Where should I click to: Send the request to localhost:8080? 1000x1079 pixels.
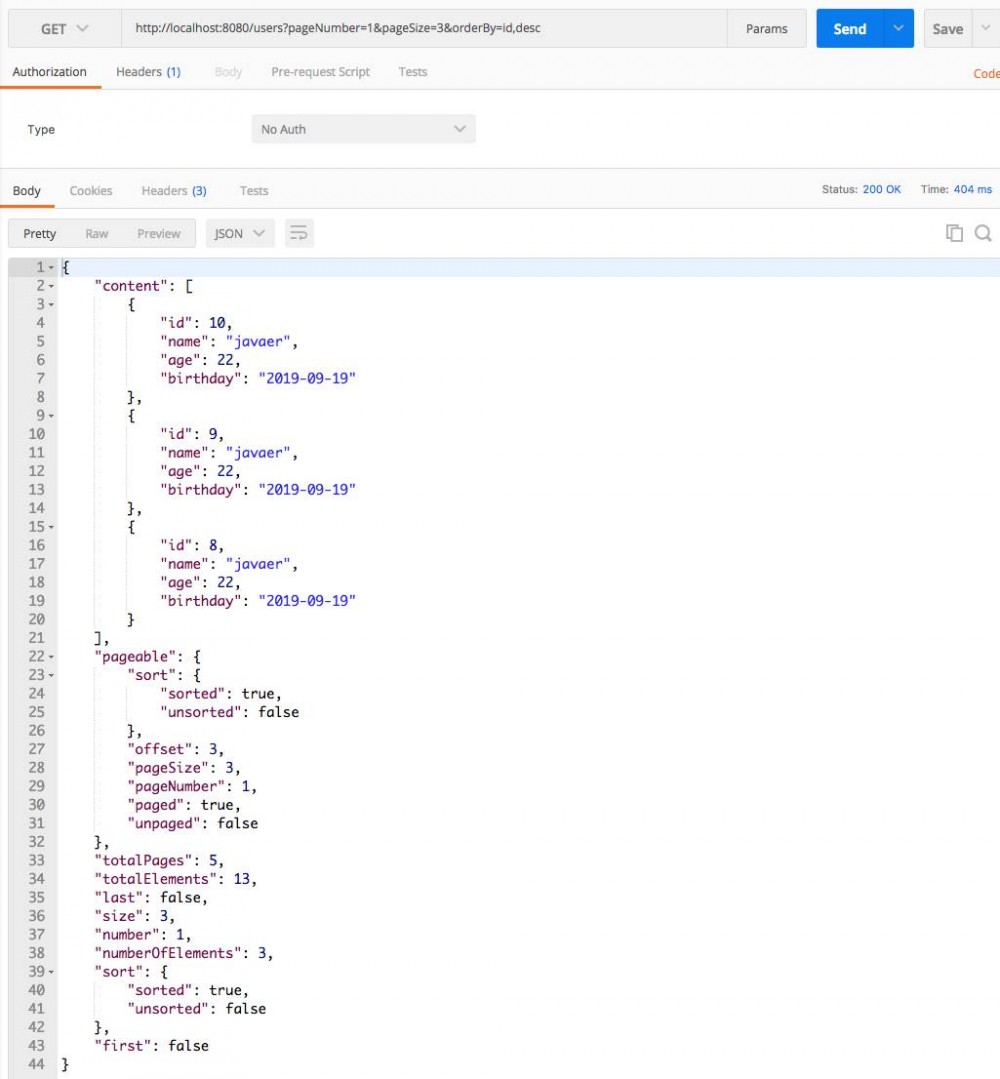[x=849, y=28]
